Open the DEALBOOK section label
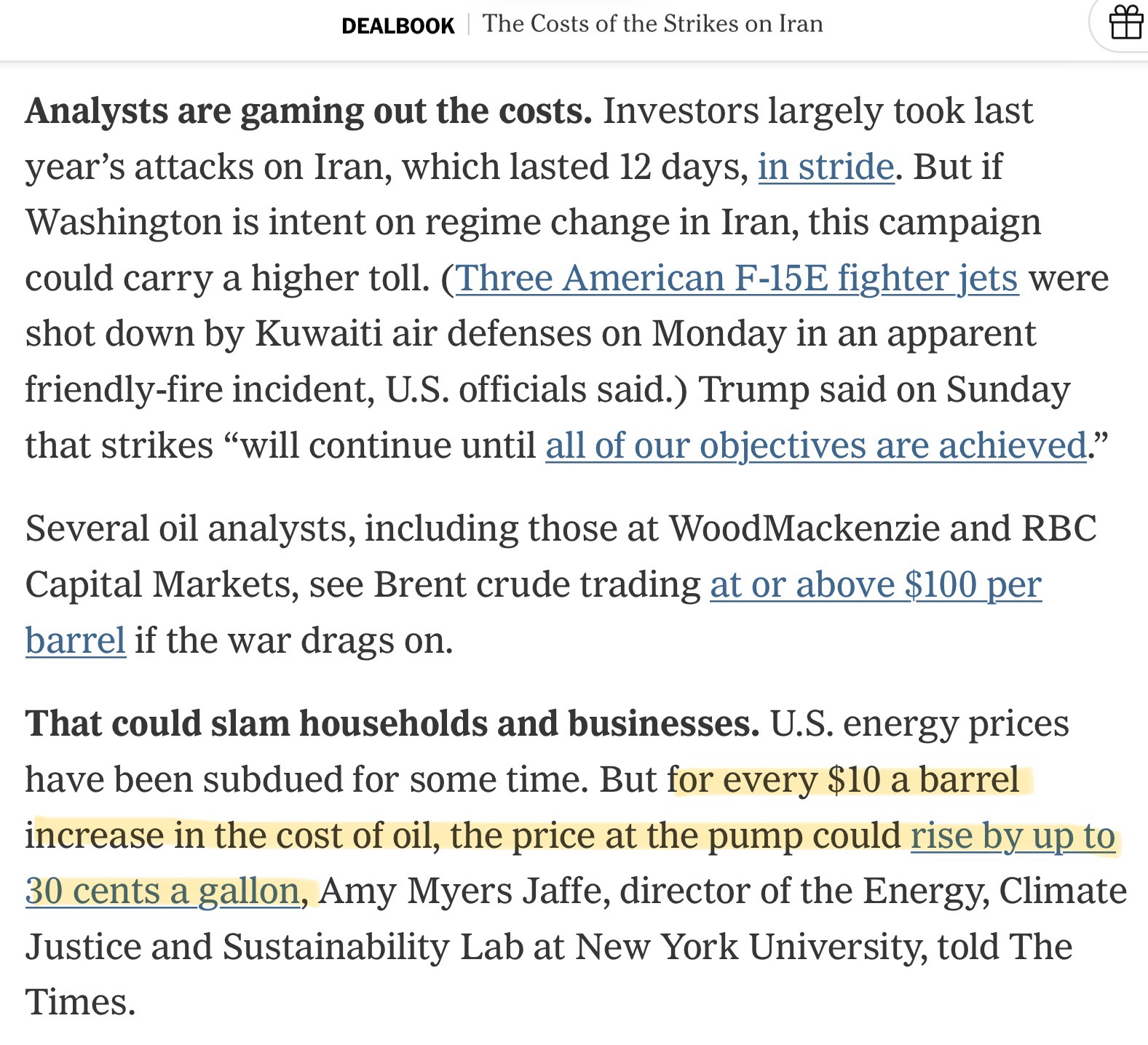The height and width of the screenshot is (1045, 1148). 397,25
